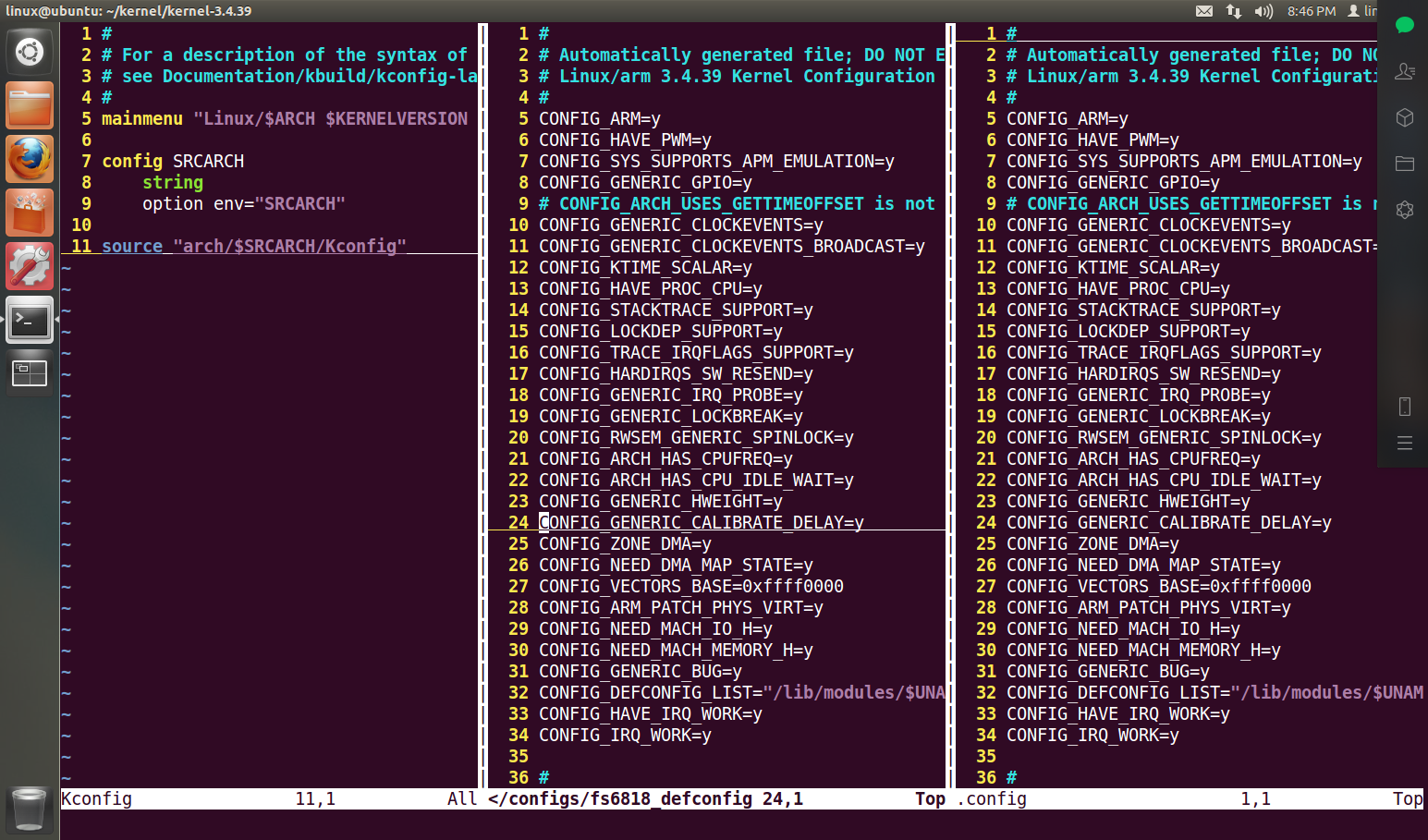Open the gear settings icon in right sidebar
This screenshot has width=1428, height=840.
click(1404, 210)
